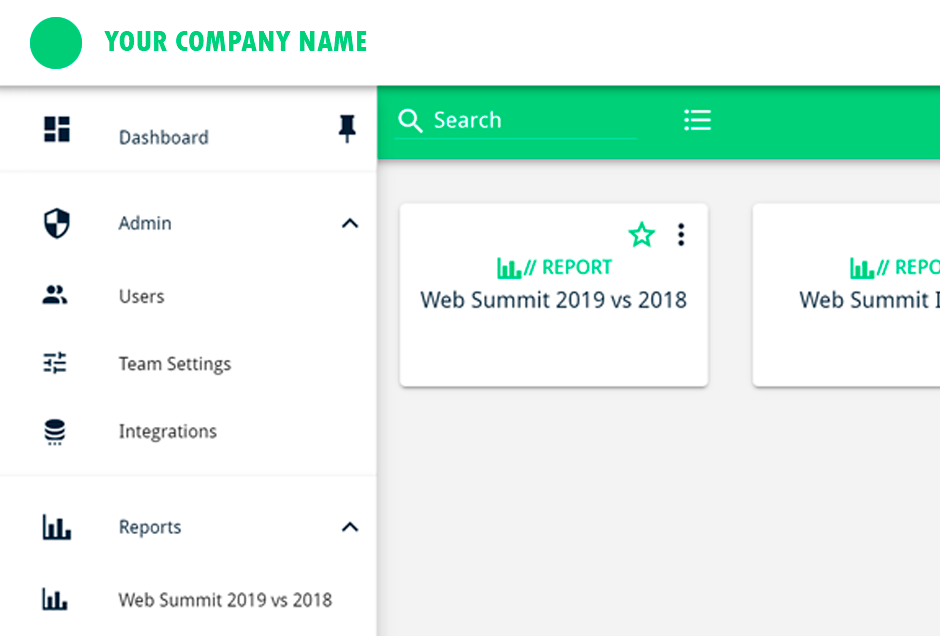This screenshot has height=636, width=940.
Task: Click the Users people icon
Action: 55,295
